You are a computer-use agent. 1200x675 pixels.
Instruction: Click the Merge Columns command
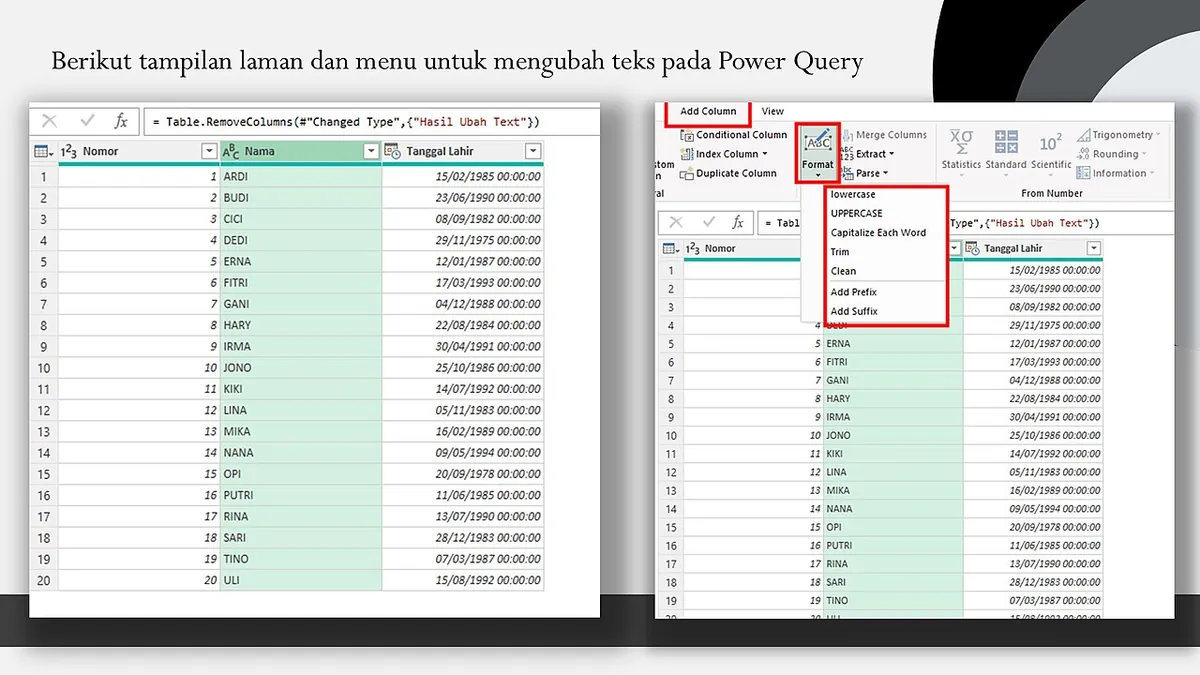pyautogui.click(x=883, y=135)
